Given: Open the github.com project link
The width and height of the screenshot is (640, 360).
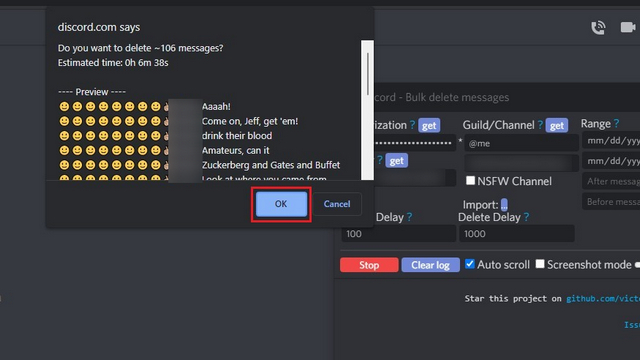Looking at the screenshot, I should (603, 299).
